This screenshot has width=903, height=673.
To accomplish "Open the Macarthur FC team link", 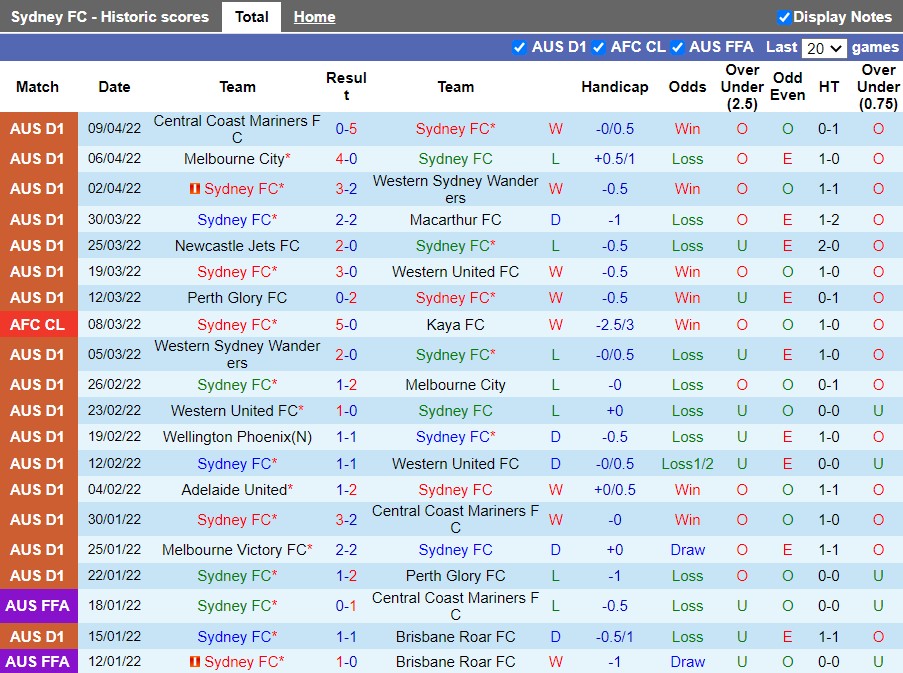I will [x=455, y=220].
